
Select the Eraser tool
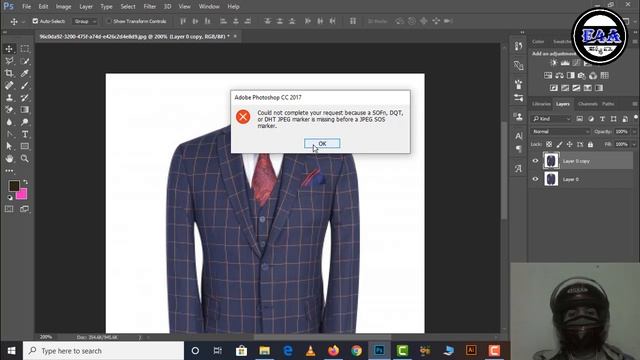coord(9,109)
